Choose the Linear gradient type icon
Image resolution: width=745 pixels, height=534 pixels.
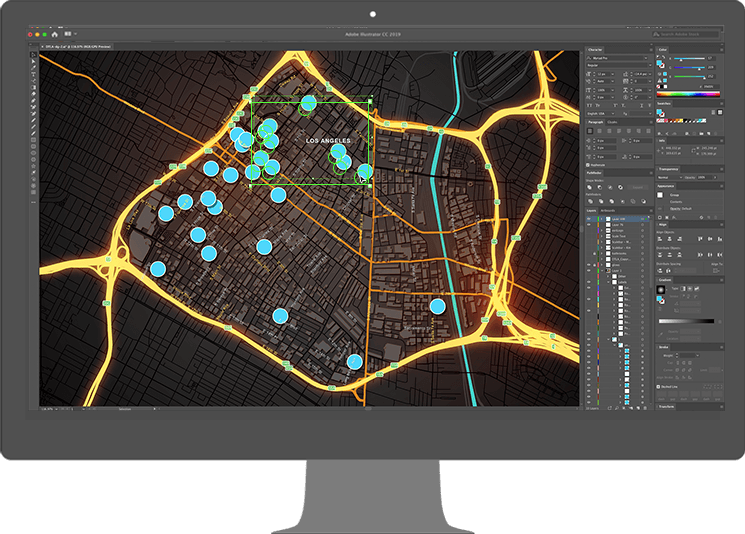[x=683, y=289]
